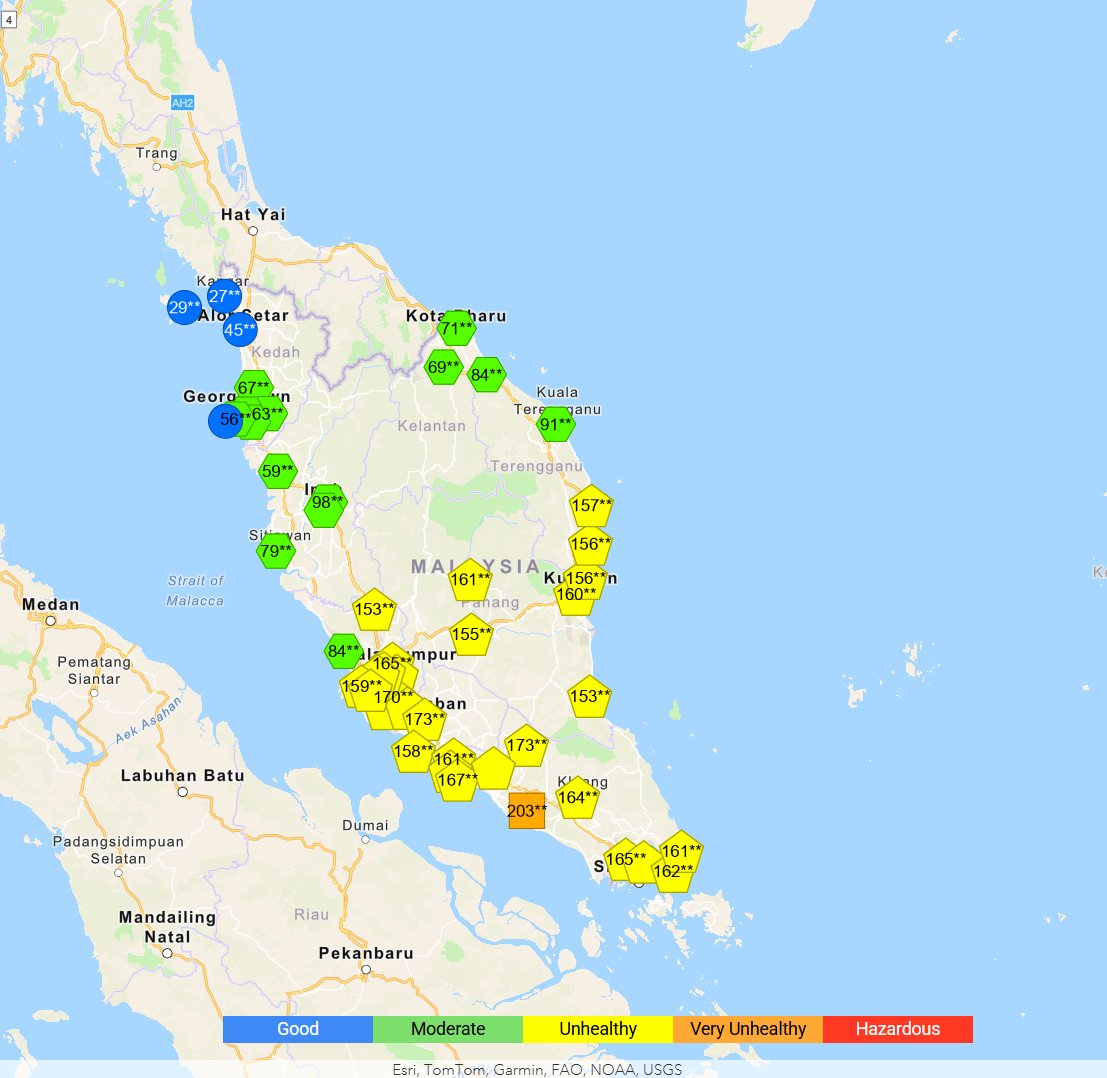Viewport: 1107px width, 1078px height.
Task: Click the yellow 162** marker in Johor
Action: 673,873
